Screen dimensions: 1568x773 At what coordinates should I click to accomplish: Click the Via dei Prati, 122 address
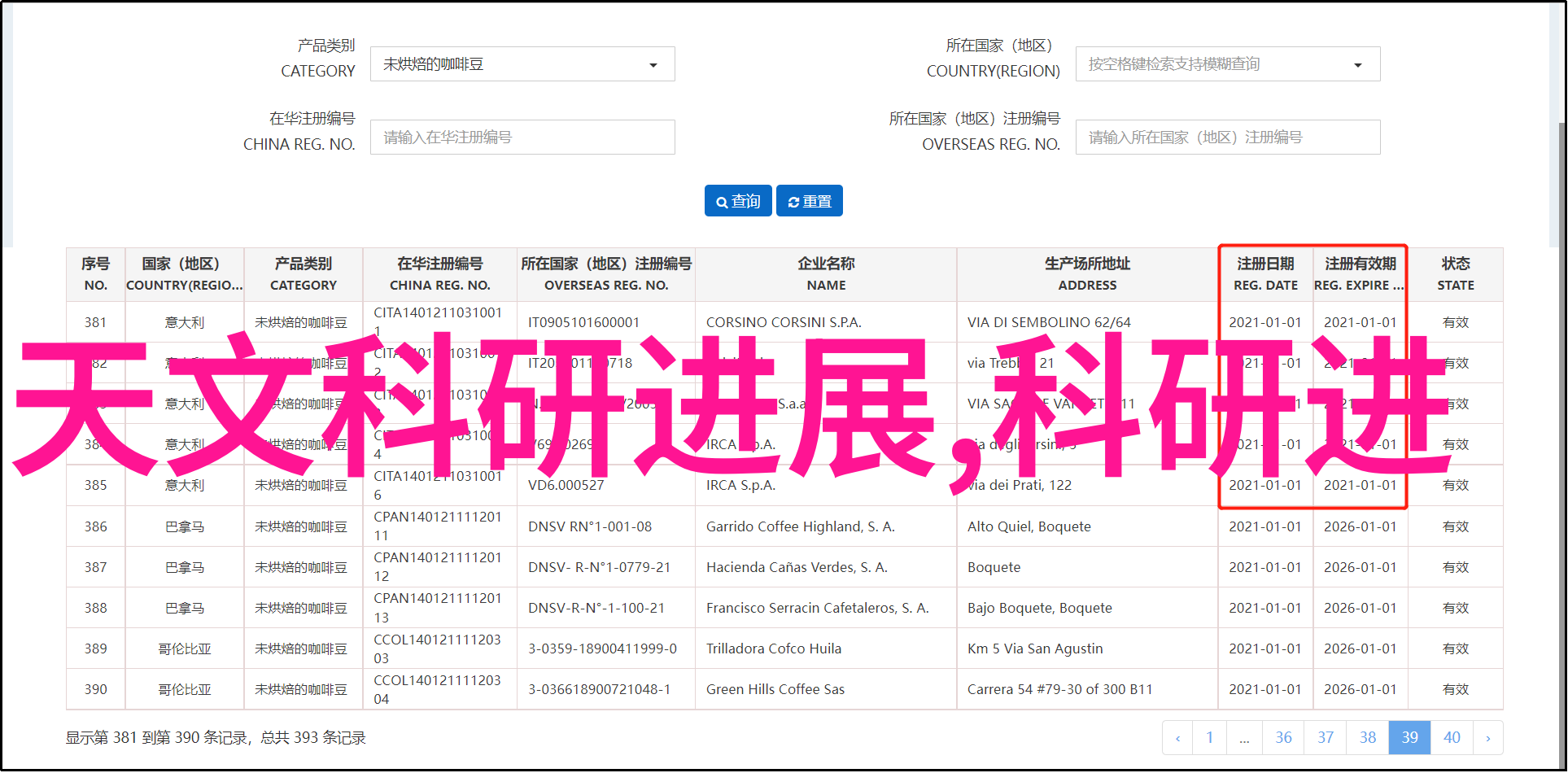tap(1020, 485)
